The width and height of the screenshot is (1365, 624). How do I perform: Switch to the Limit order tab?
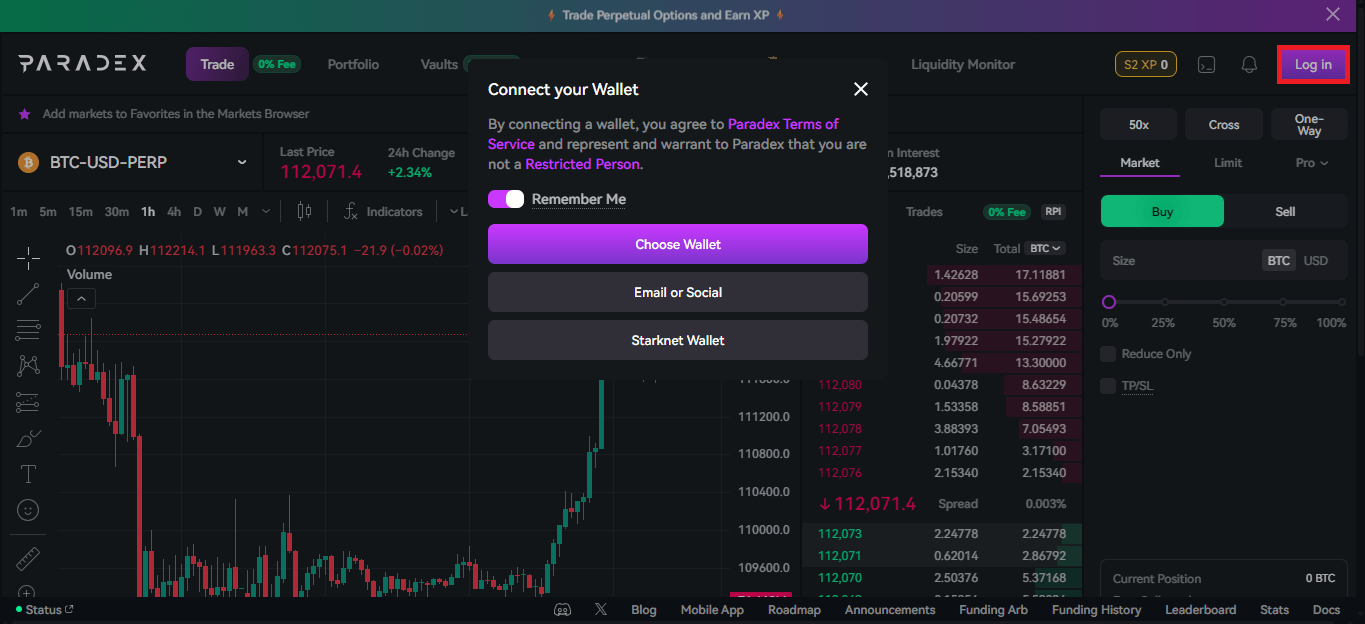point(1228,163)
